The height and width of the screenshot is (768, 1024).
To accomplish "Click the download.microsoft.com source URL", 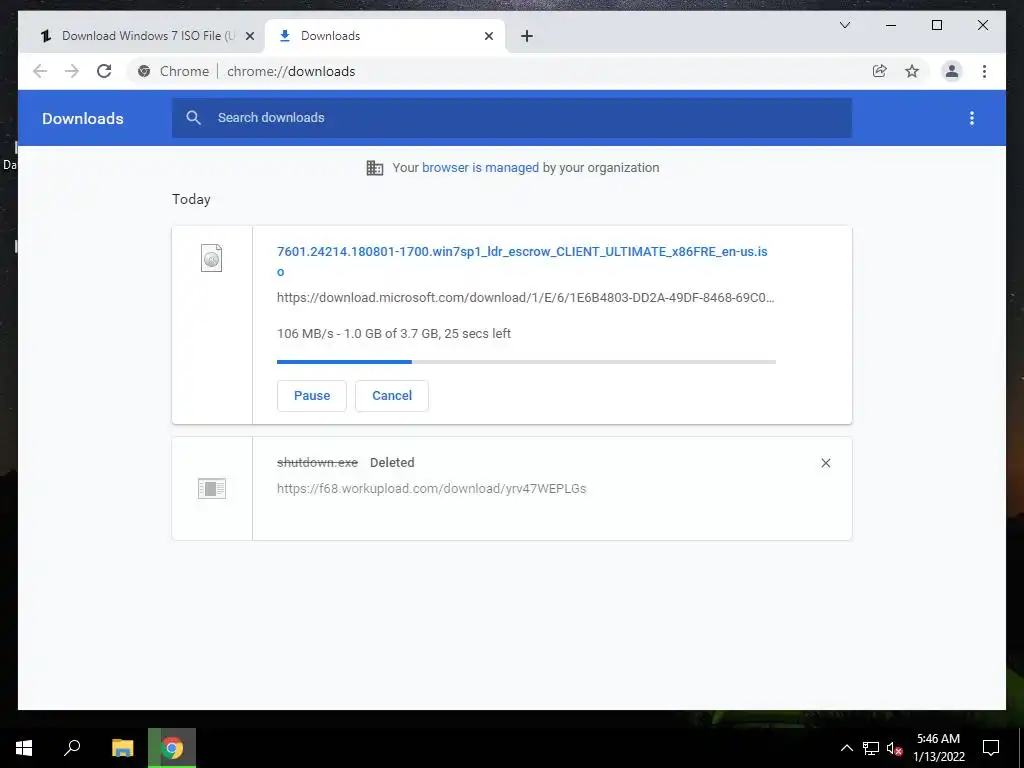I will pyautogui.click(x=525, y=298).
